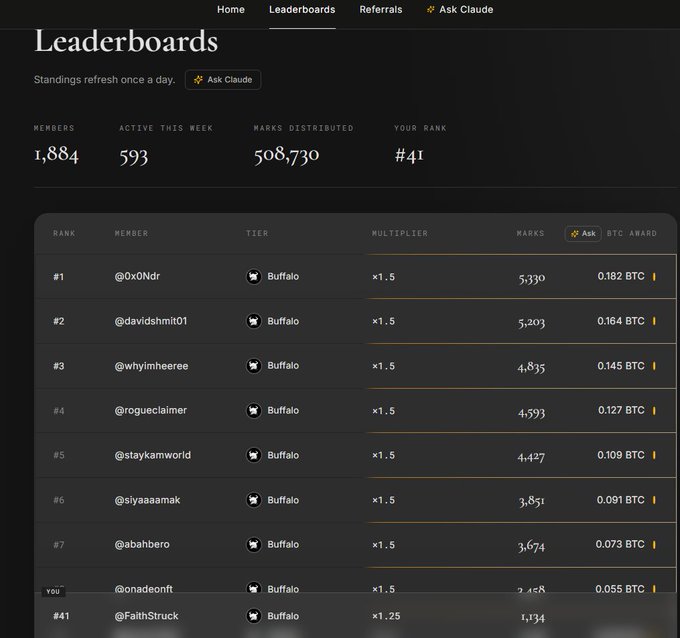
Task: Click Buffalo tier icon for @davidshmit01
Action: [254, 321]
